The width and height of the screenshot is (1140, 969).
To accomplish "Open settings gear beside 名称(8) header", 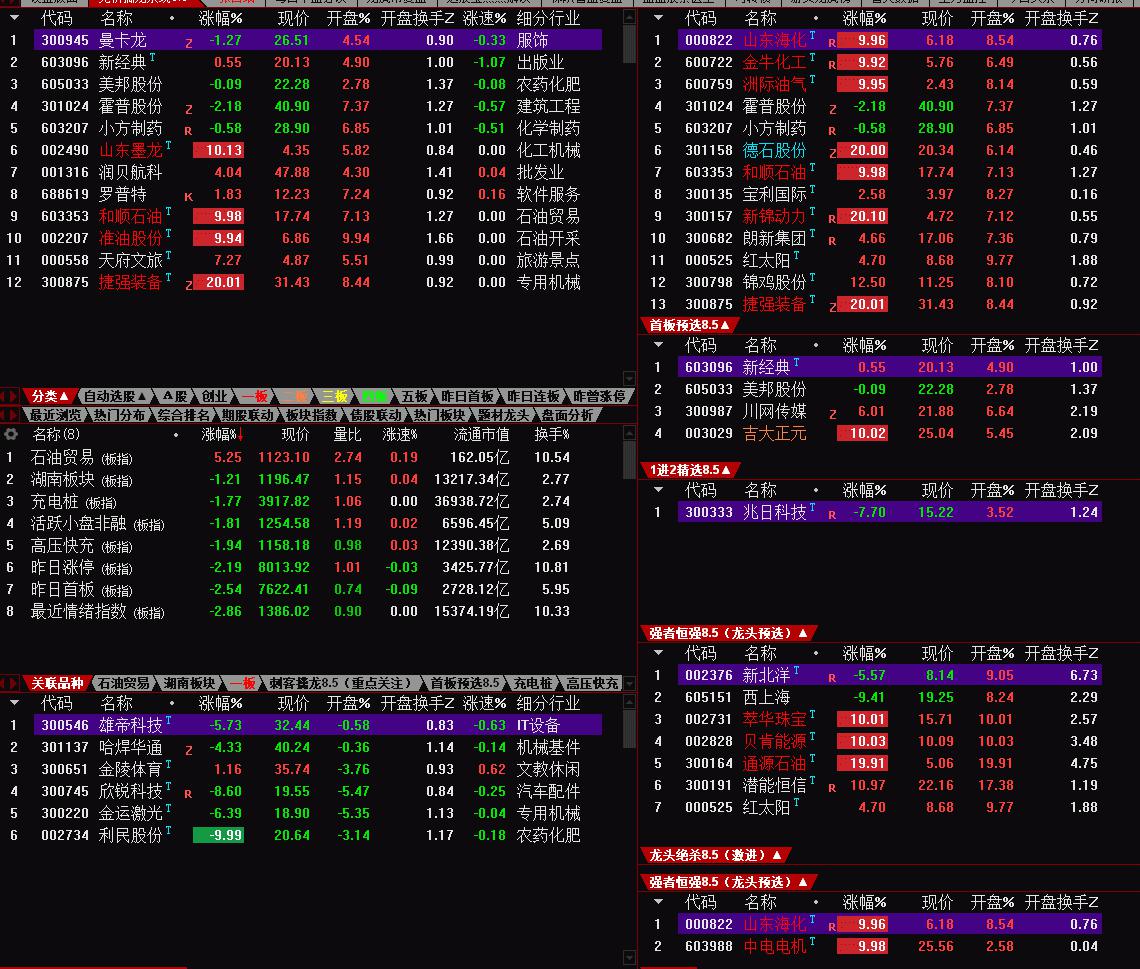I will (x=11, y=434).
